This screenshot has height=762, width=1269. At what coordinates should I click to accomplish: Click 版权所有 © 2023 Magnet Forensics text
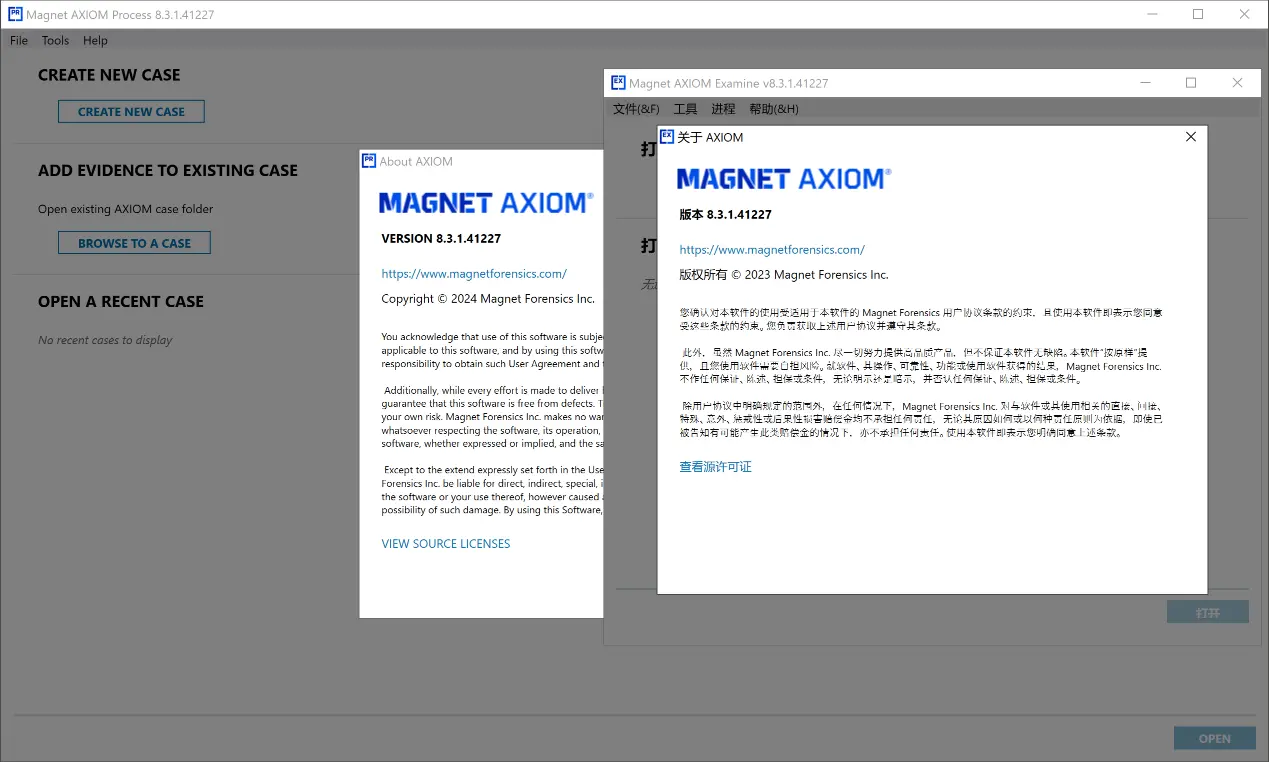[784, 274]
